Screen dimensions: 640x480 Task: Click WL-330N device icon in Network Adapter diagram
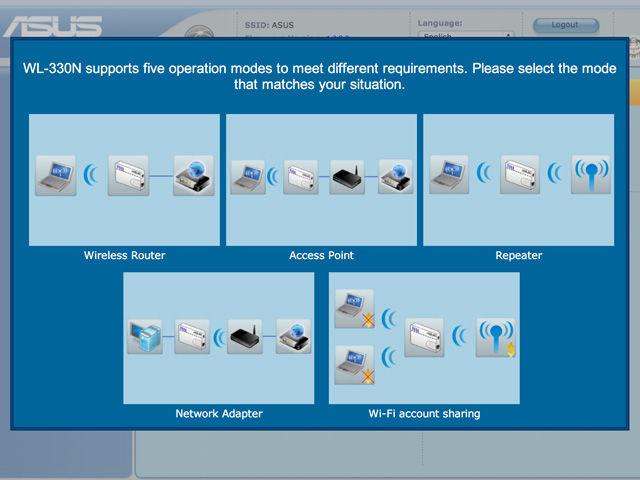pyautogui.click(x=192, y=336)
